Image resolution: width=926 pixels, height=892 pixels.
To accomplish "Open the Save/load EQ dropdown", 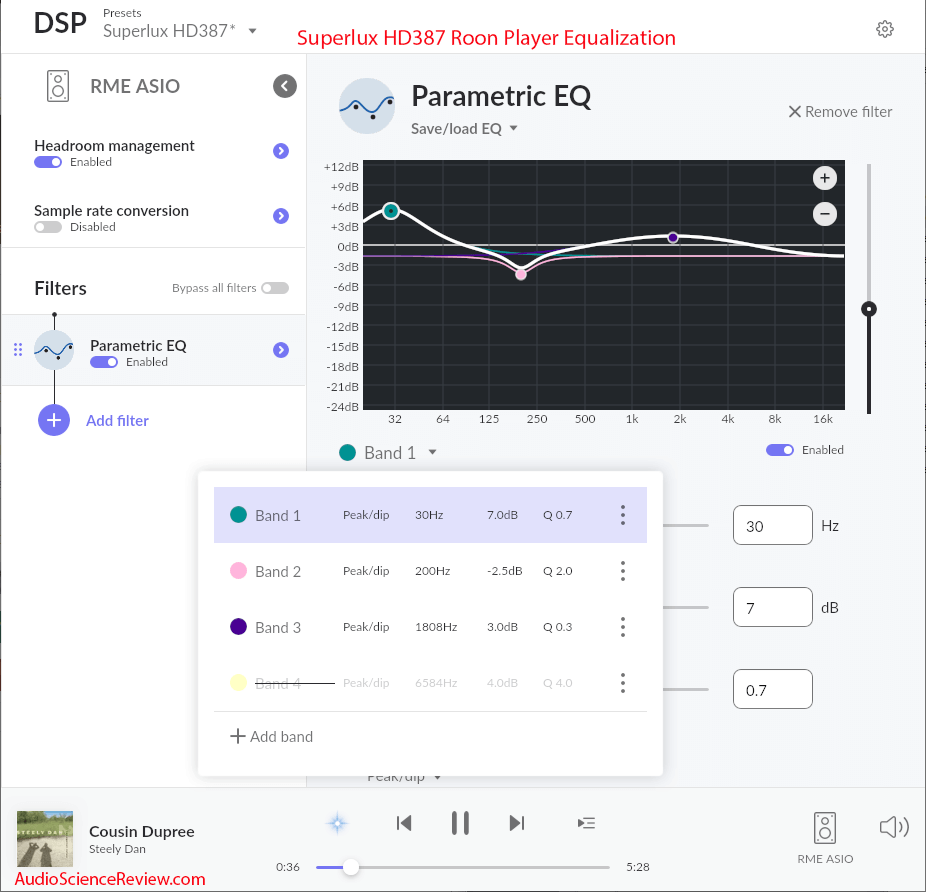I will click(464, 129).
